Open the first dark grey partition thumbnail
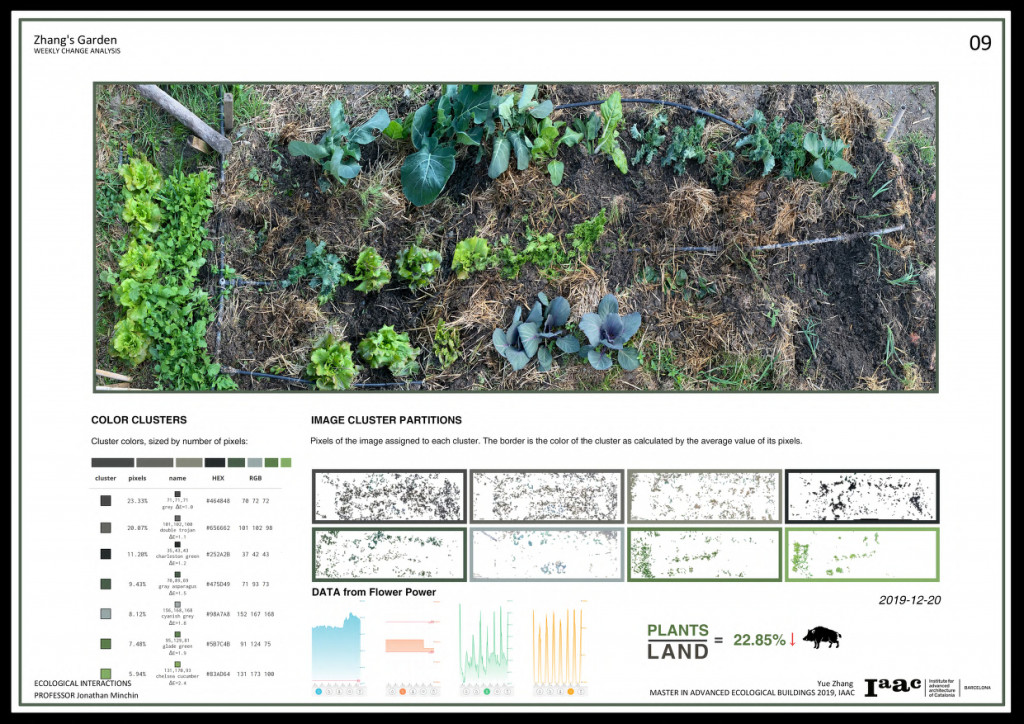Image resolution: width=1024 pixels, height=724 pixels. click(388, 495)
